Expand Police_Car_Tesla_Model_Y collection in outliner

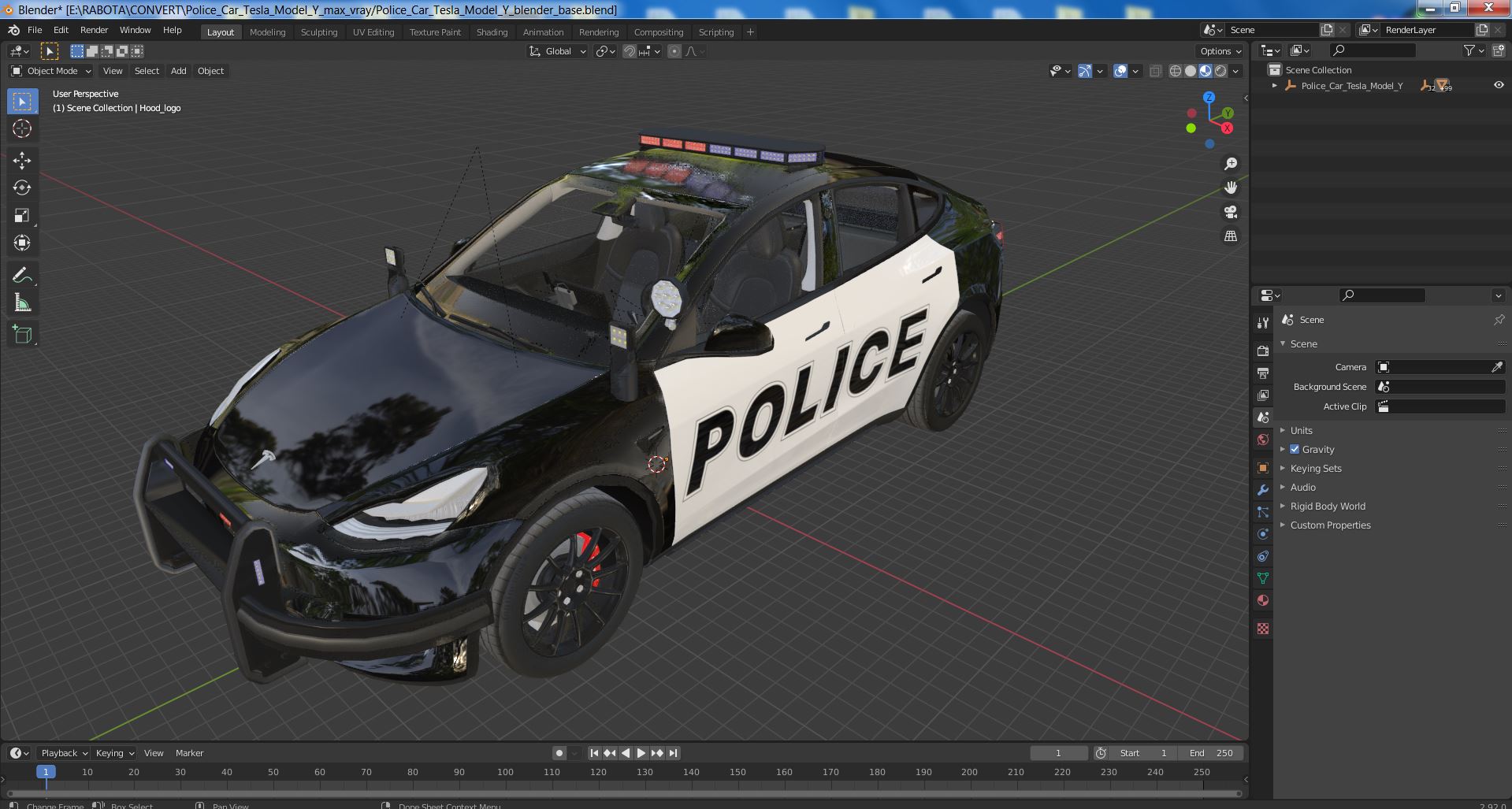1274,85
